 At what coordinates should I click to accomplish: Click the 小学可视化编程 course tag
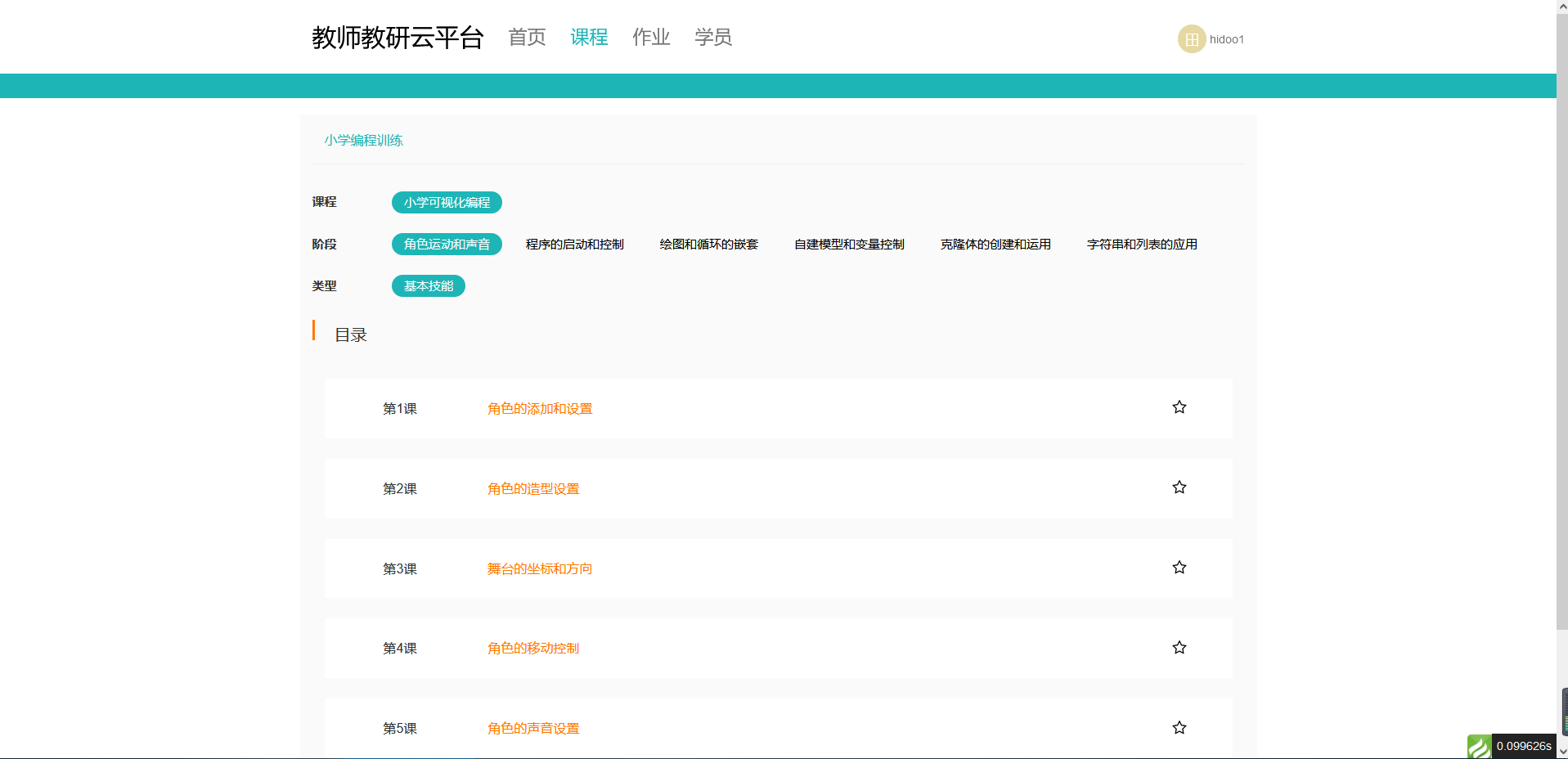click(x=447, y=203)
